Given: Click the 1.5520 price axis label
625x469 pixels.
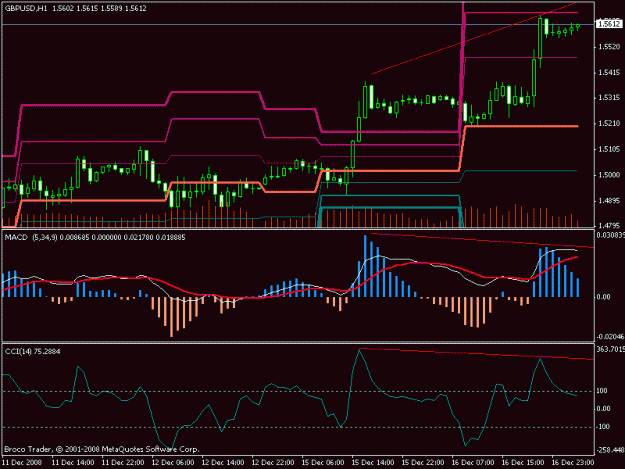Looking at the screenshot, I should [x=609, y=47].
